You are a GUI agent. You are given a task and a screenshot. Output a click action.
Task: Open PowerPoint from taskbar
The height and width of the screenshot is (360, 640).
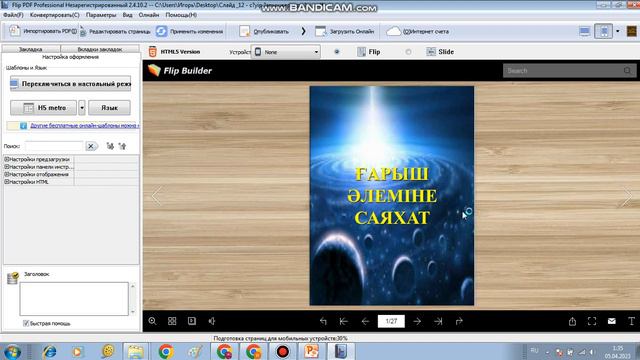(x=311, y=351)
